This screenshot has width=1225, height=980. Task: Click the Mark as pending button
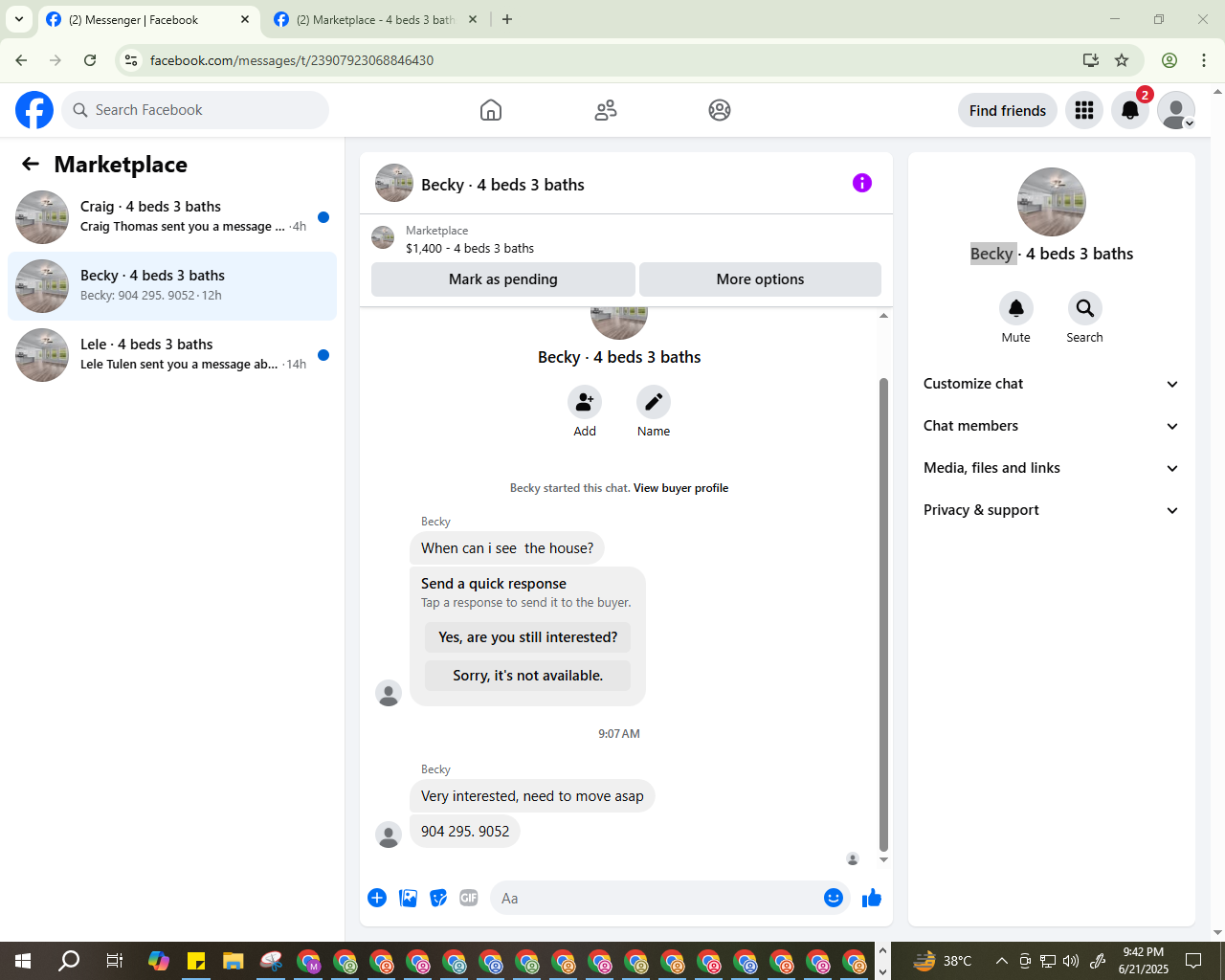point(503,279)
